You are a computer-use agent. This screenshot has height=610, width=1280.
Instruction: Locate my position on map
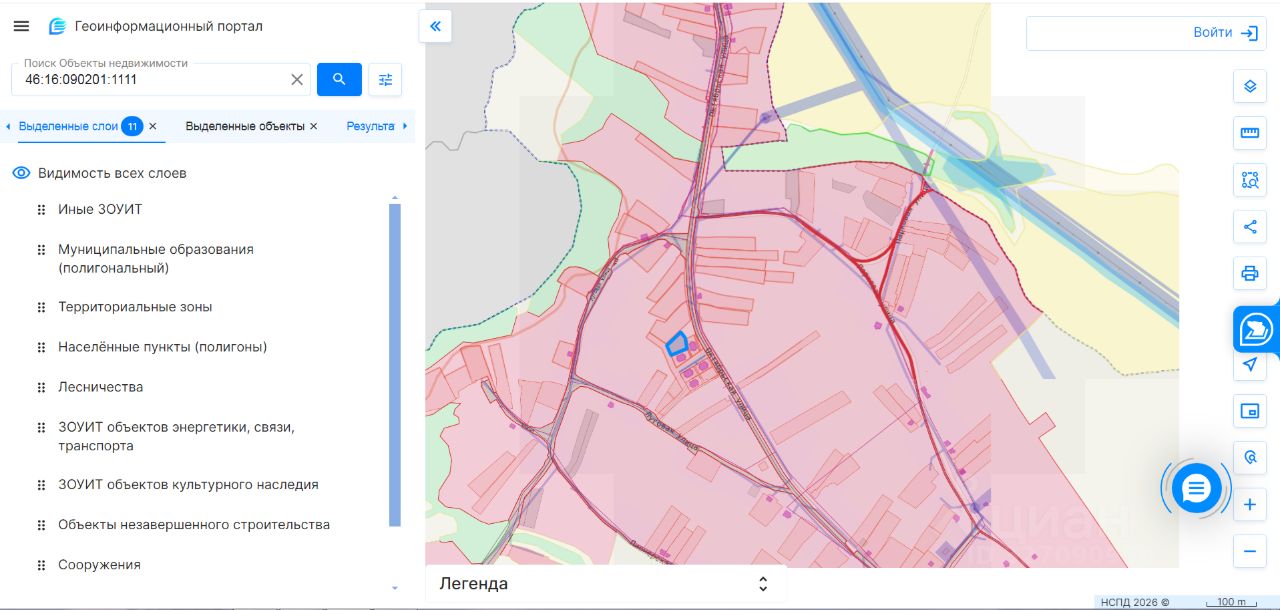point(1249,365)
